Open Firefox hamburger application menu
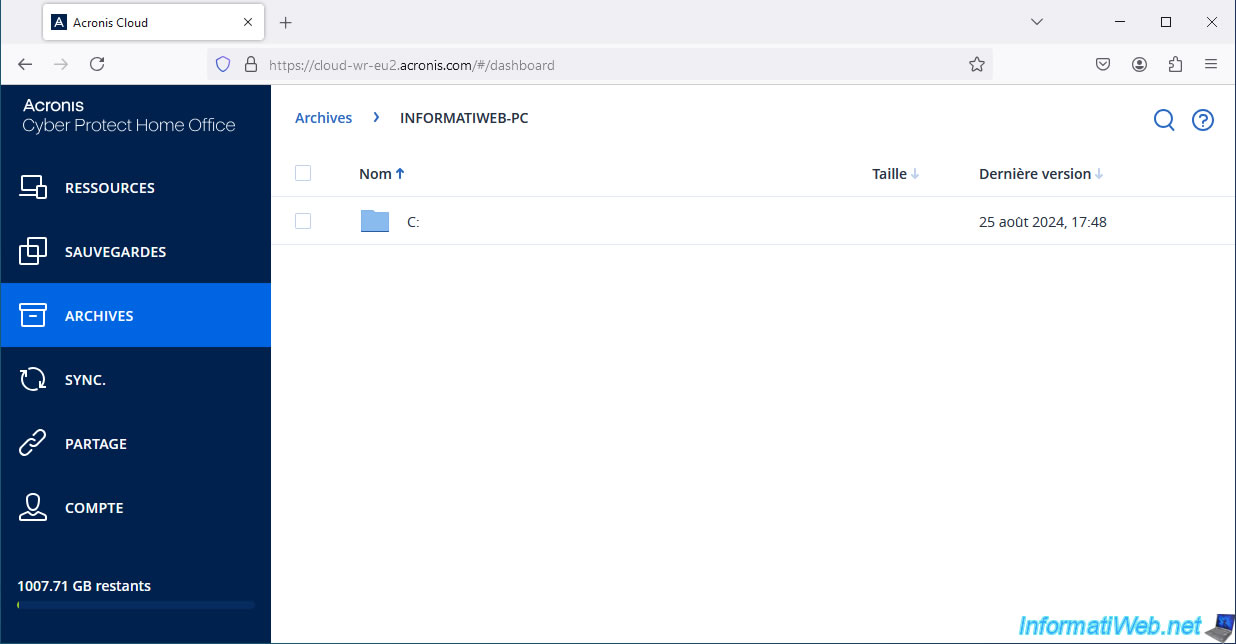The width and height of the screenshot is (1236, 644). point(1211,64)
